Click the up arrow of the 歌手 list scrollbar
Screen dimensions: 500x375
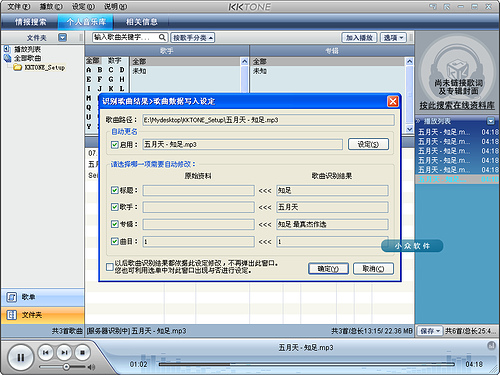point(244,62)
